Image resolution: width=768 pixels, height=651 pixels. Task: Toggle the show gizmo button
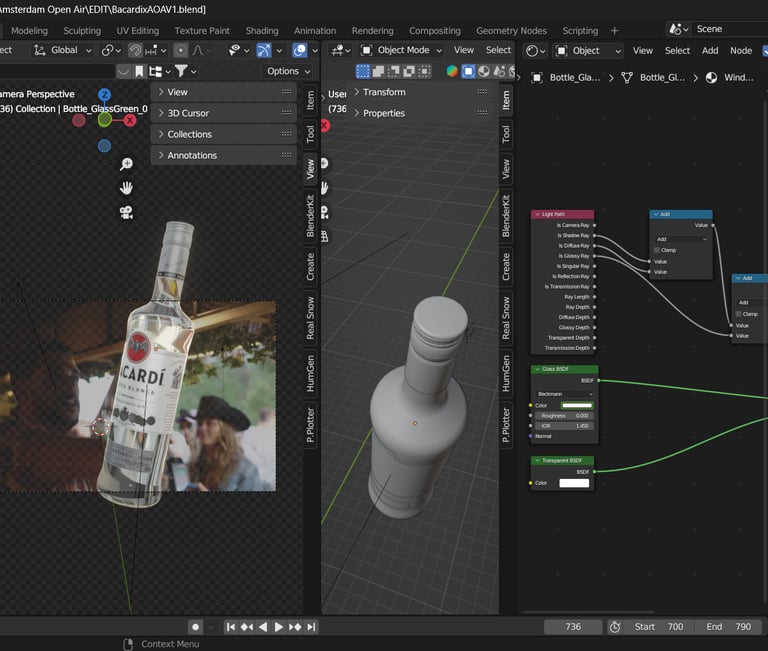click(x=264, y=50)
